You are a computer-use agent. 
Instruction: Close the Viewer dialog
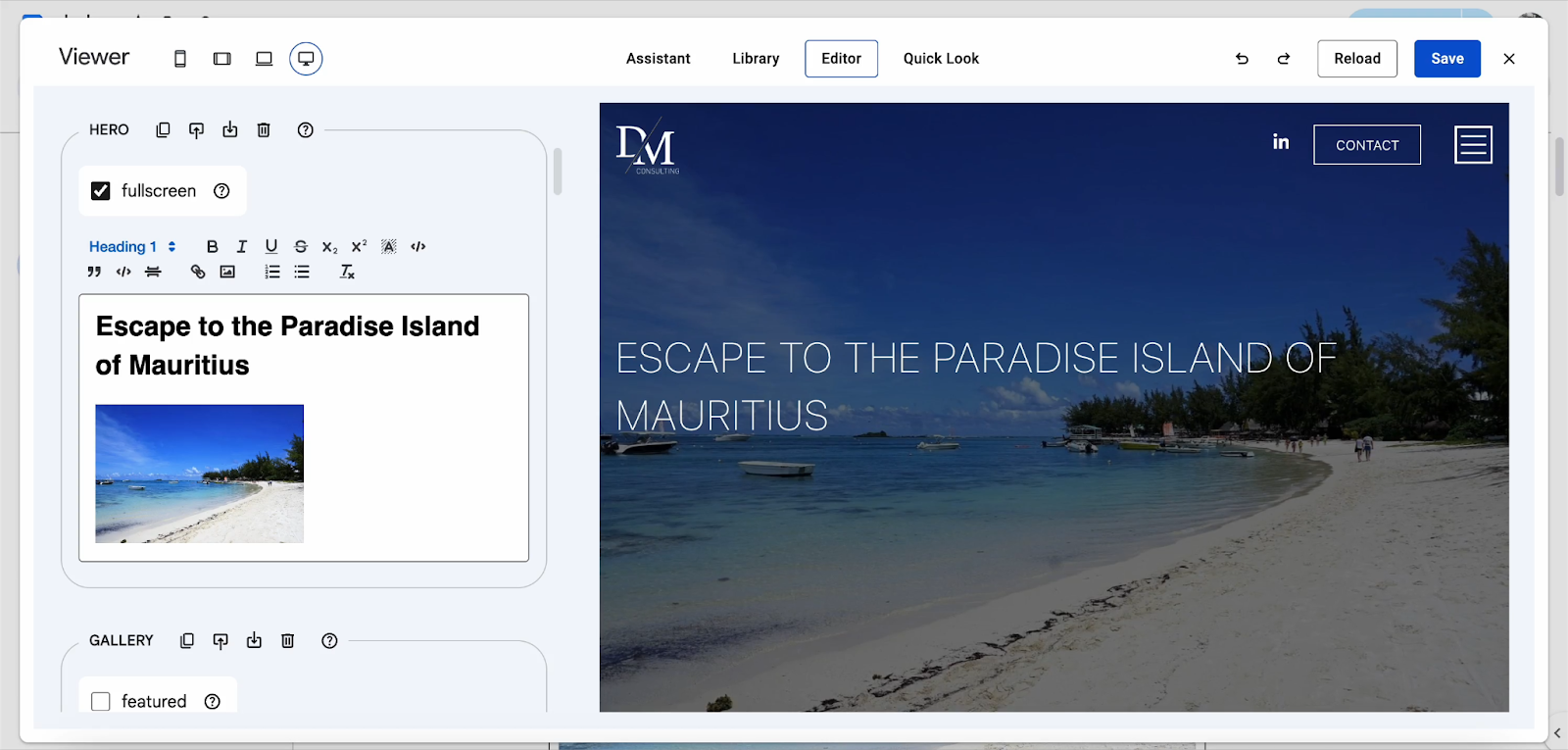1509,59
